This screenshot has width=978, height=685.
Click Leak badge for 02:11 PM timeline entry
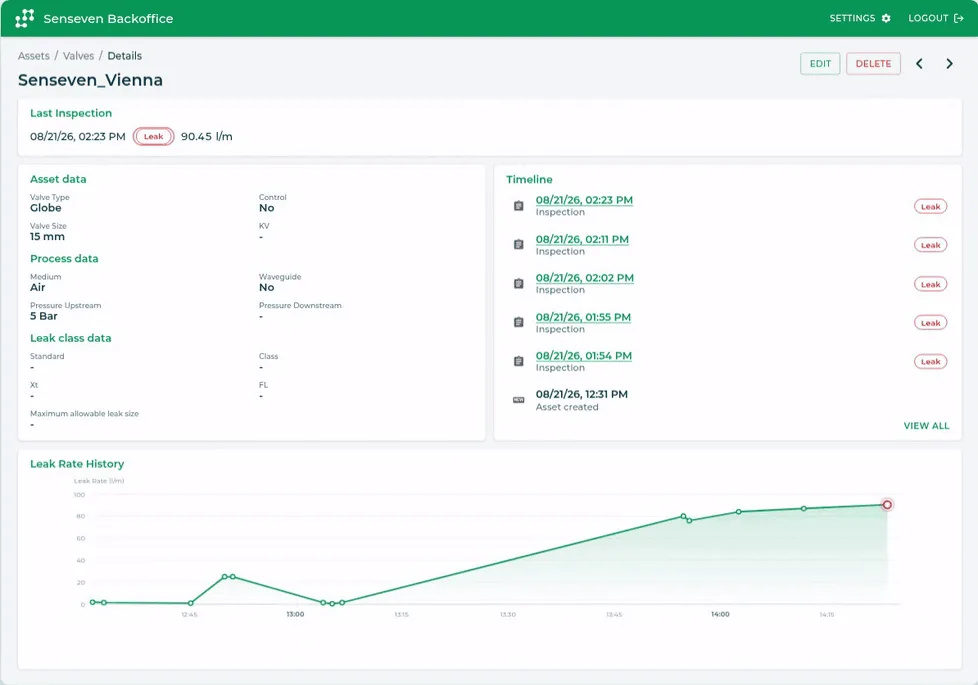[x=930, y=245]
